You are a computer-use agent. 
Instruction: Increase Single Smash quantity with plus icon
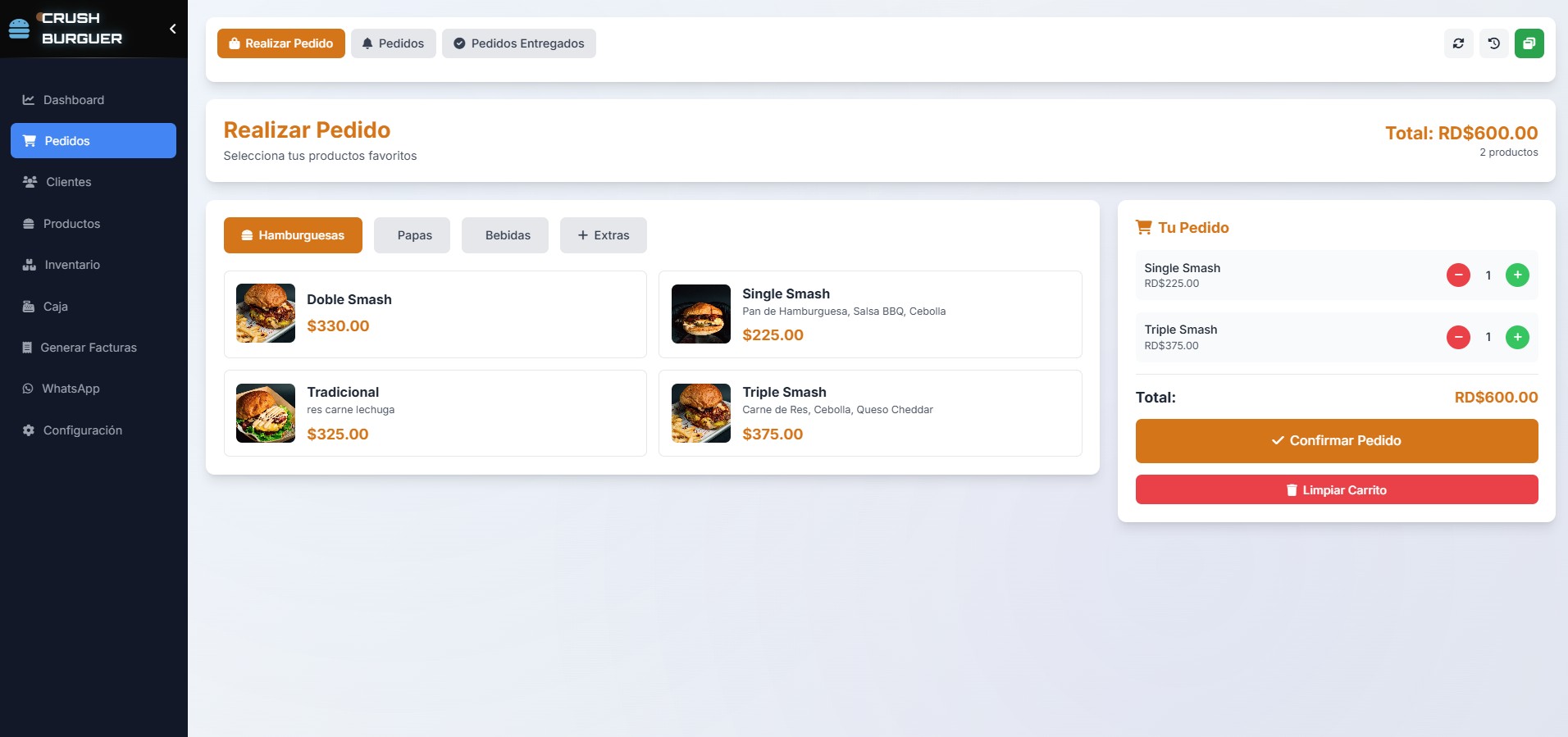click(x=1517, y=275)
